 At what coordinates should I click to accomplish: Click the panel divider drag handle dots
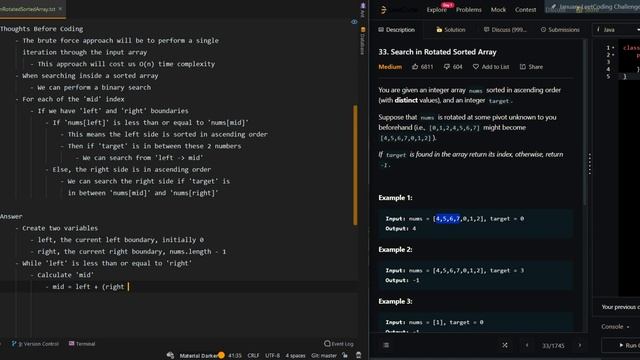(590, 164)
